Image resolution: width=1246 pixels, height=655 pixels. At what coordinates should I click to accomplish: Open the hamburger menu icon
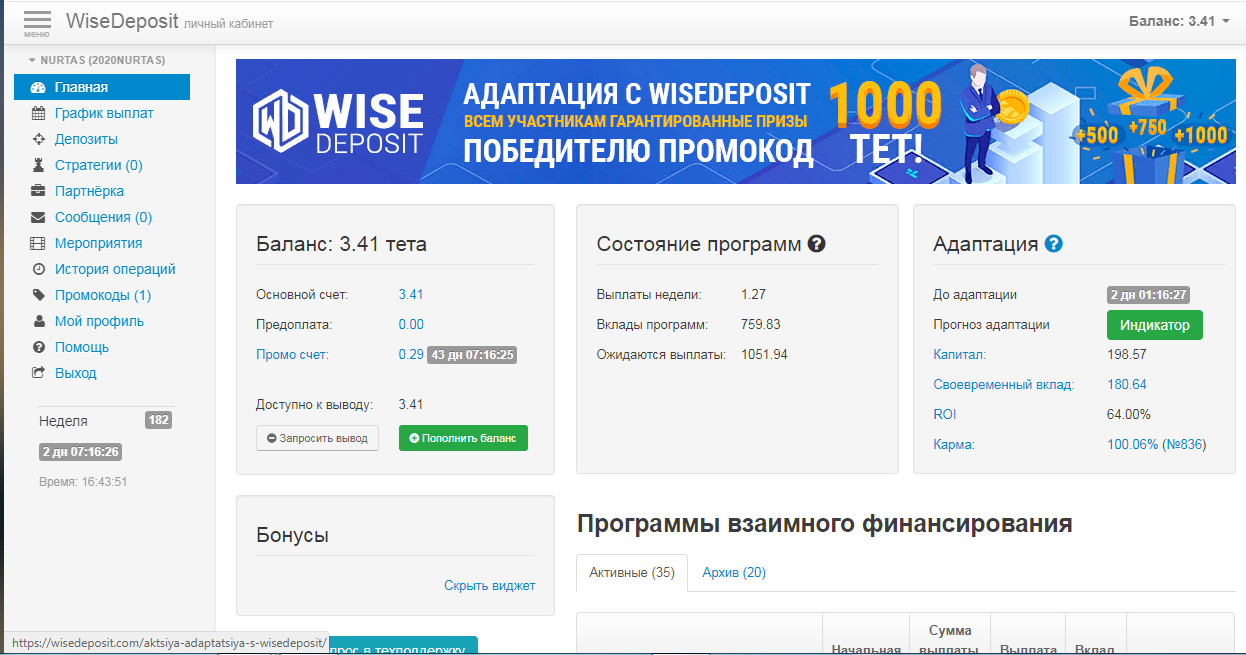pos(36,21)
